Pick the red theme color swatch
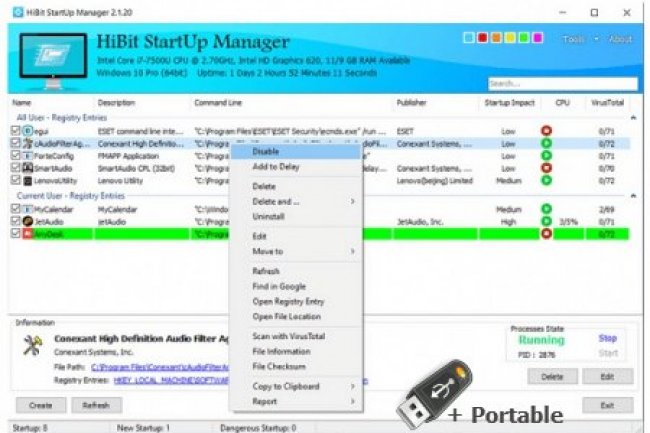 (483, 39)
